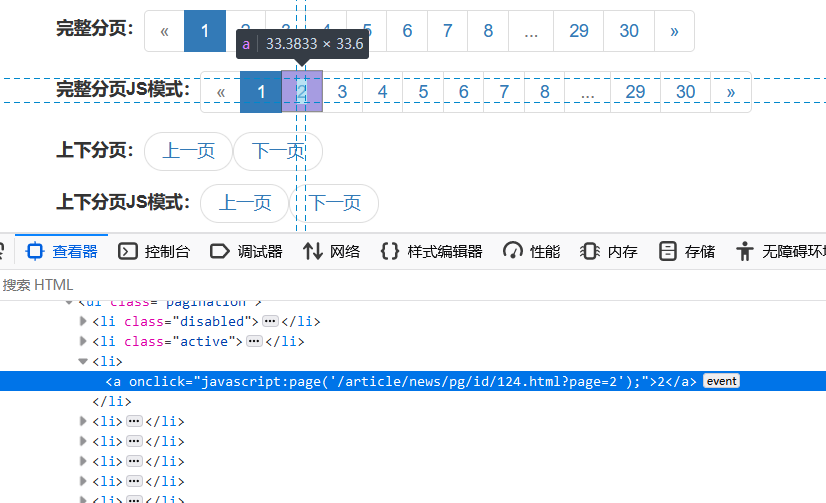Image resolution: width=826 pixels, height=503 pixels.
Task: Select page 7 in the 完整分页 row
Action: point(447,31)
